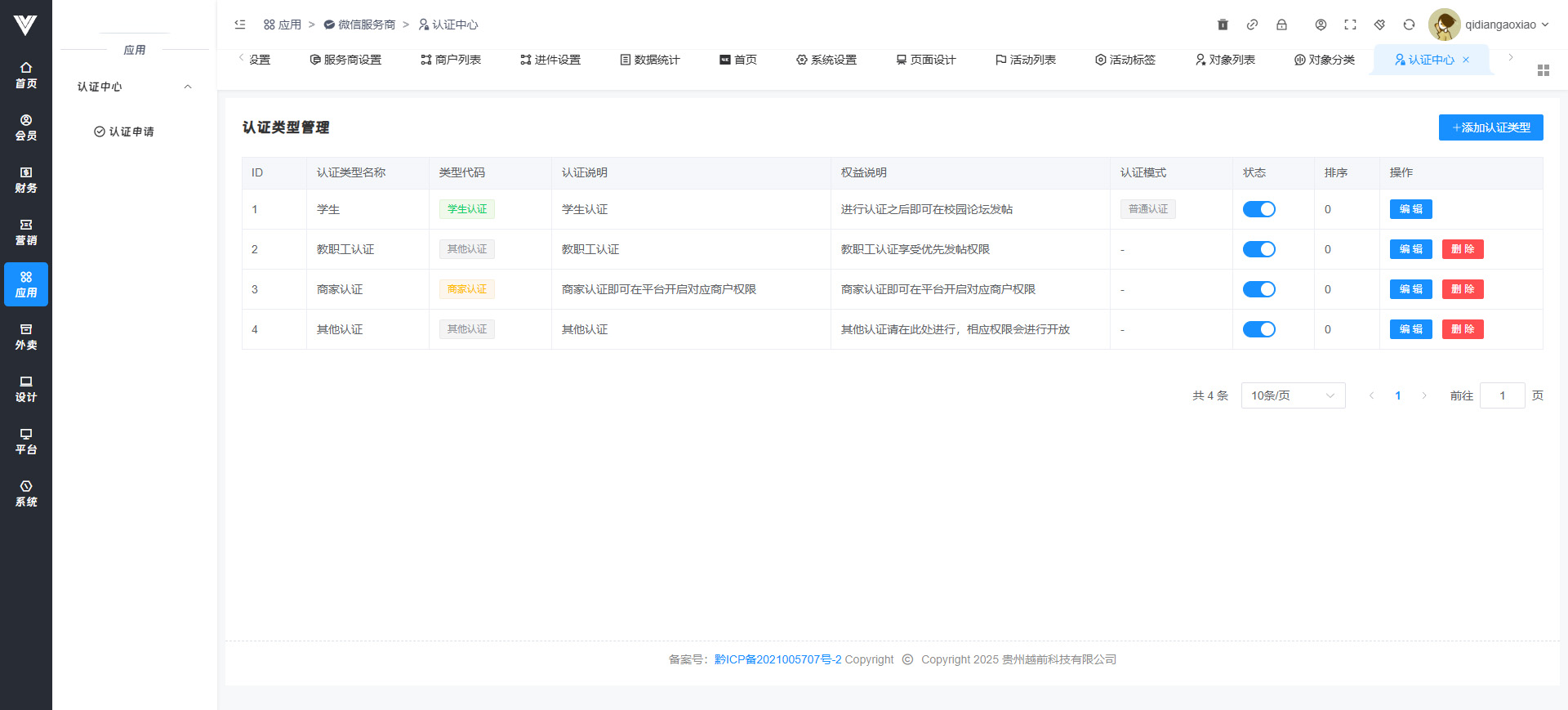Open the 财务 section in the left sidebar
Image resolution: width=1568 pixels, height=710 pixels.
tap(26, 180)
